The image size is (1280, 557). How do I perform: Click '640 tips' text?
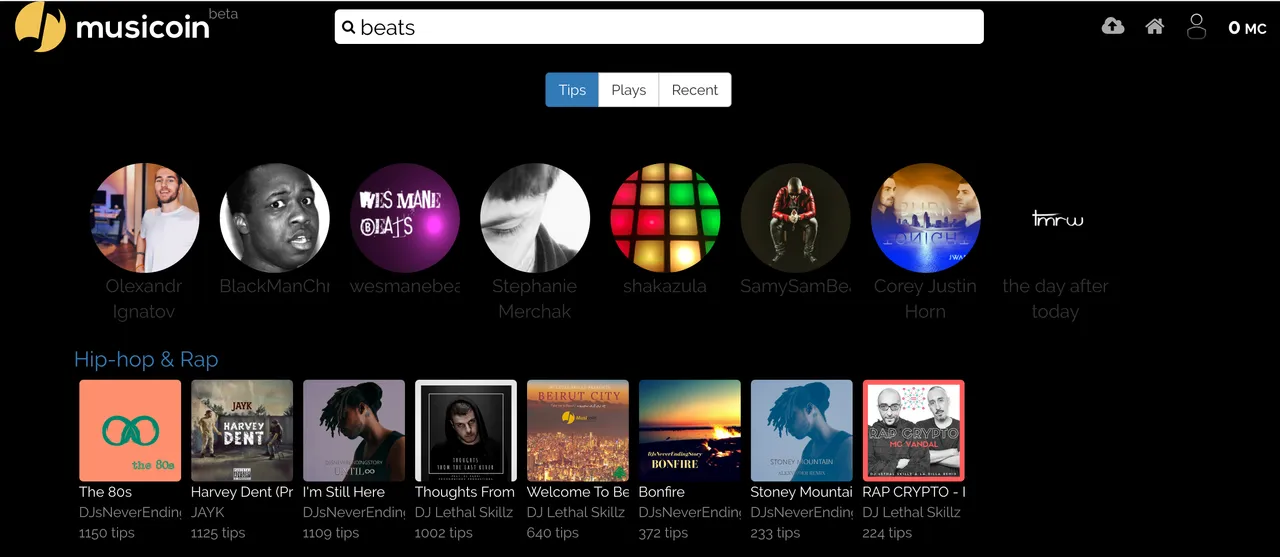coord(553,533)
